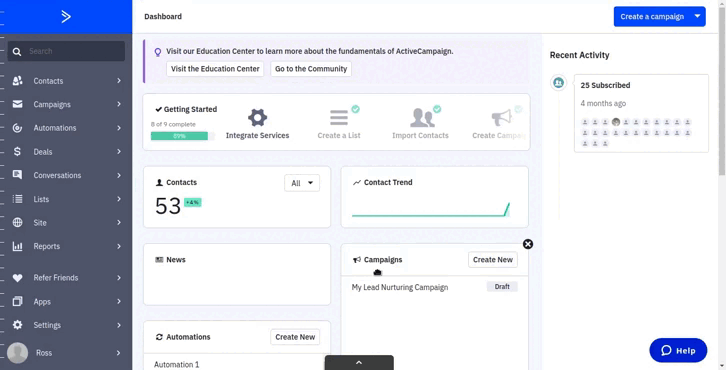Open Automations in the sidebar
726x370 pixels.
coord(55,128)
